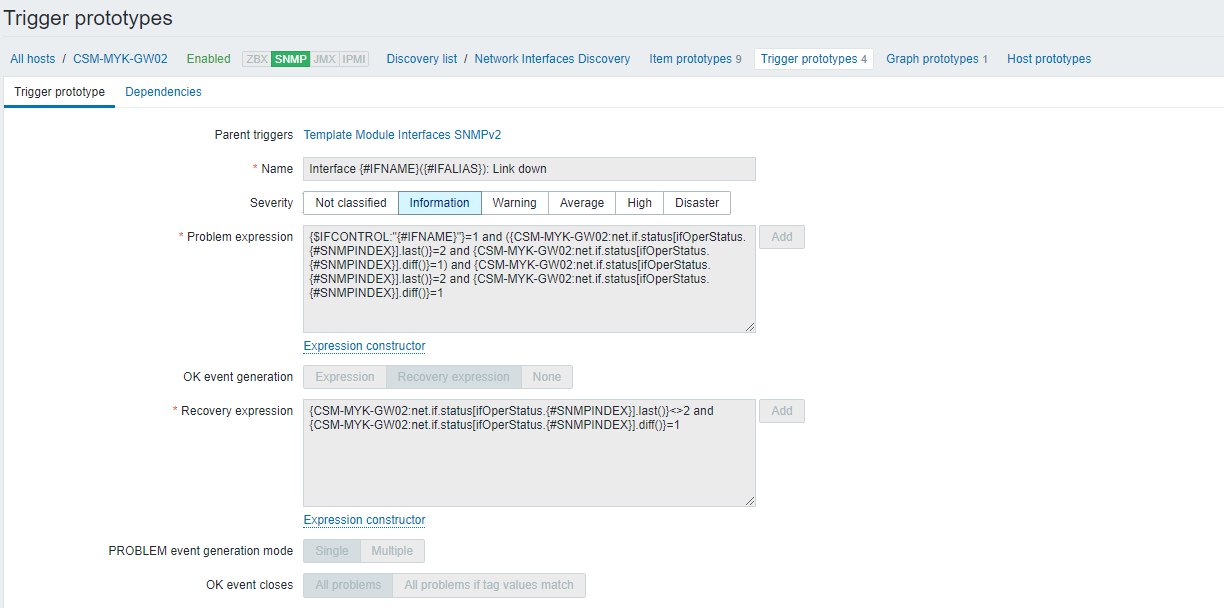This screenshot has width=1224, height=608.
Task: Set severity to Warning
Action: [x=514, y=203]
